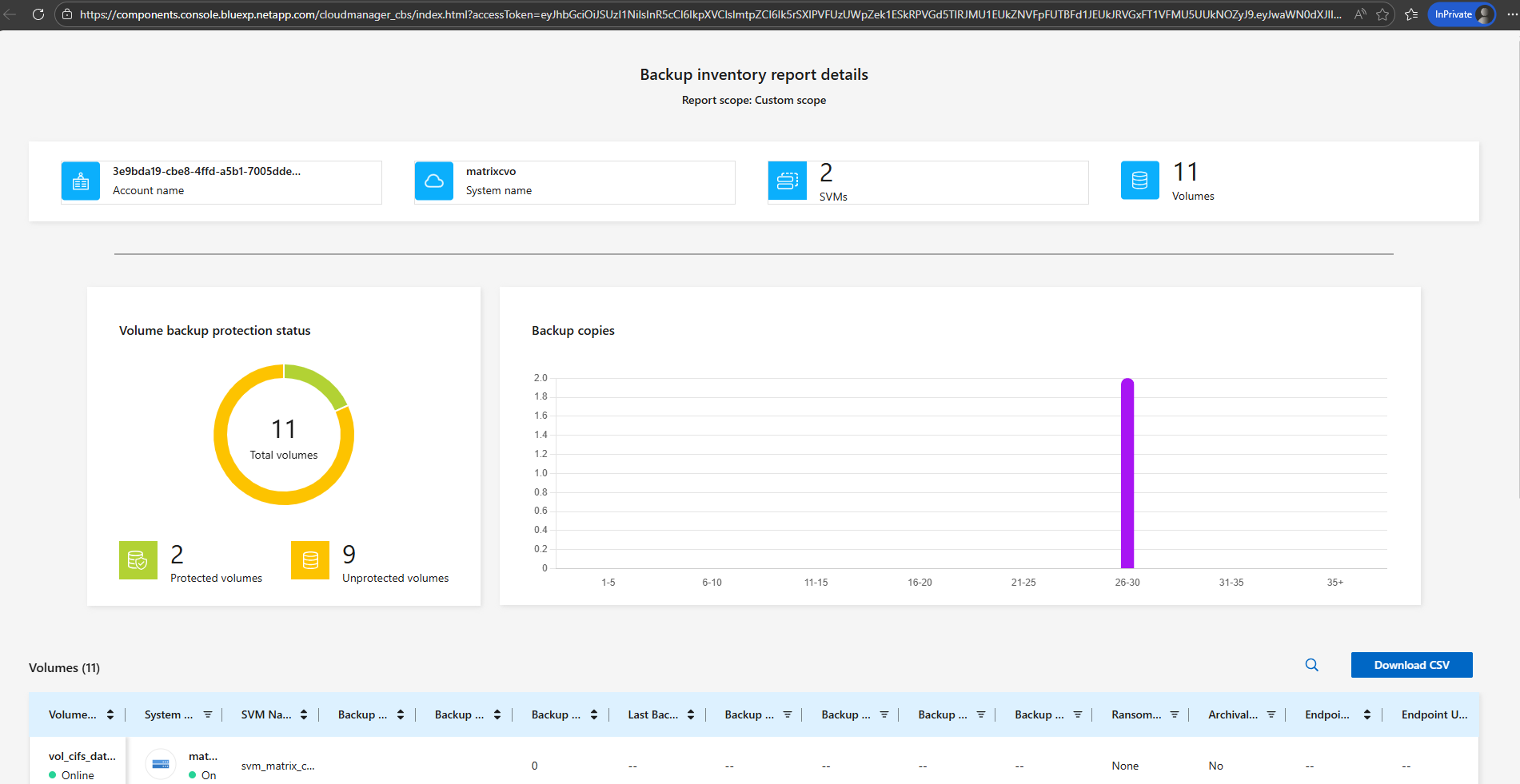Click the green segment of the donut chart
Viewport: 1520px width, 784px height.
(319, 382)
